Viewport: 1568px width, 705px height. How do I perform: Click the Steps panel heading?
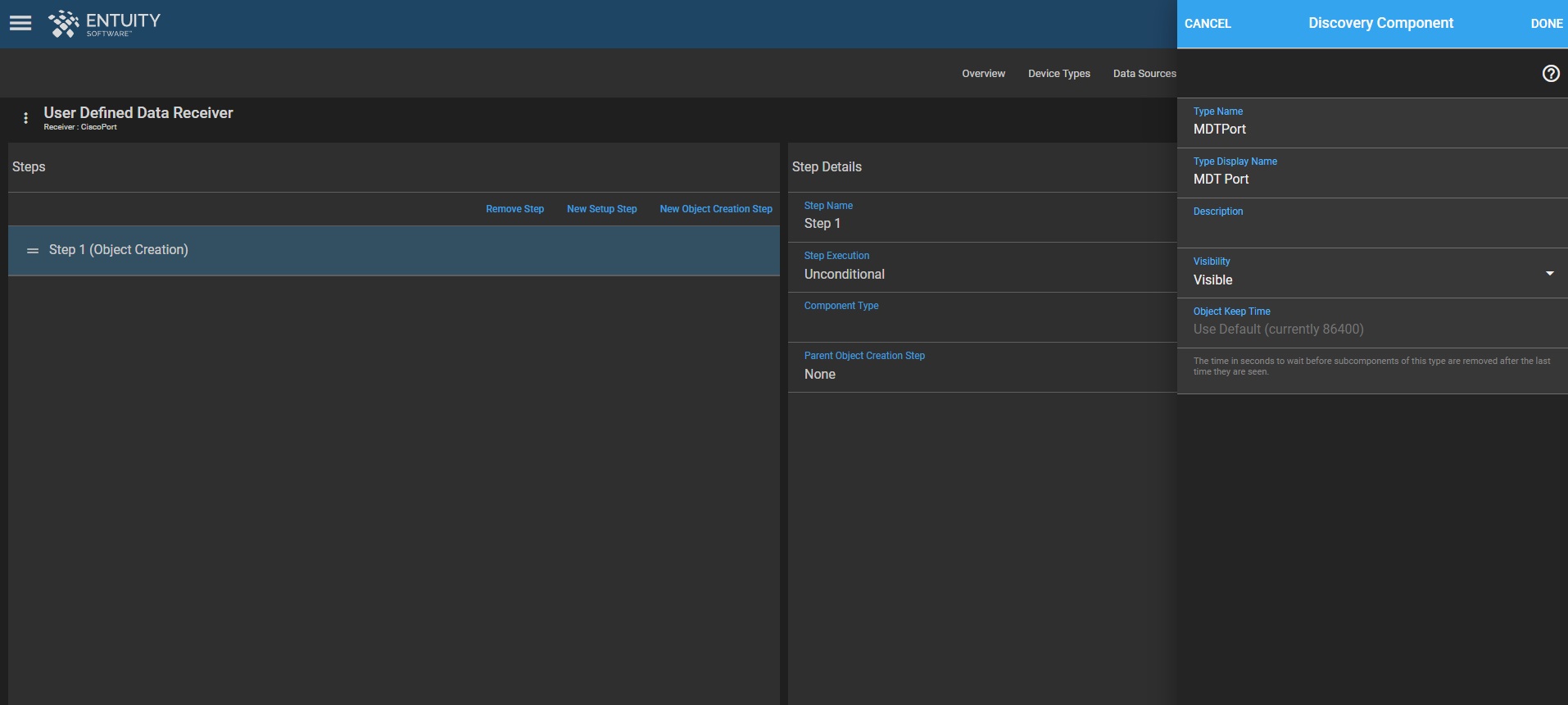pyautogui.click(x=29, y=166)
